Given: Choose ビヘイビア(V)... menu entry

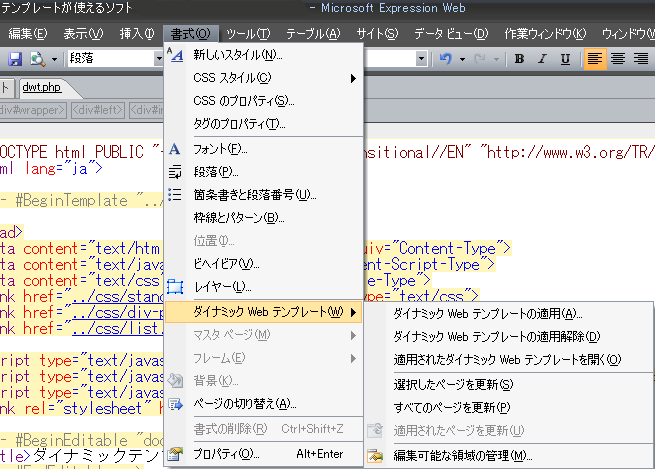Looking at the screenshot, I should 264,264.
